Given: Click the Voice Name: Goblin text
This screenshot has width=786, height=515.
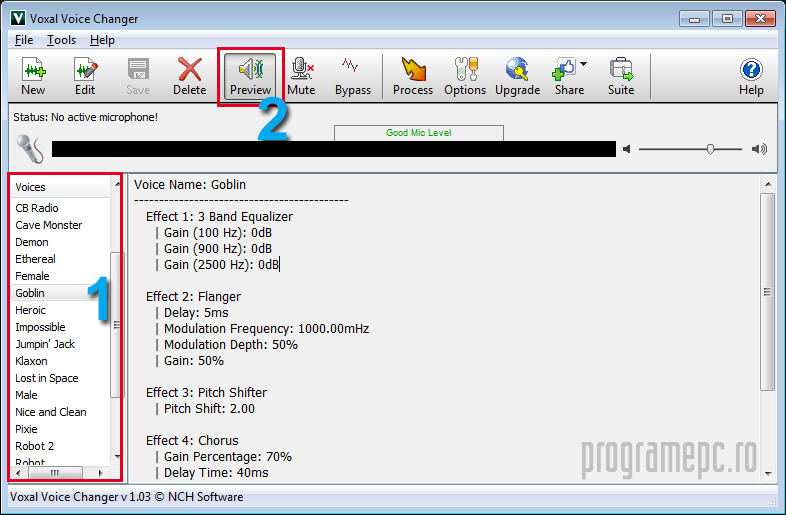Looking at the screenshot, I should pyautogui.click(x=190, y=185).
